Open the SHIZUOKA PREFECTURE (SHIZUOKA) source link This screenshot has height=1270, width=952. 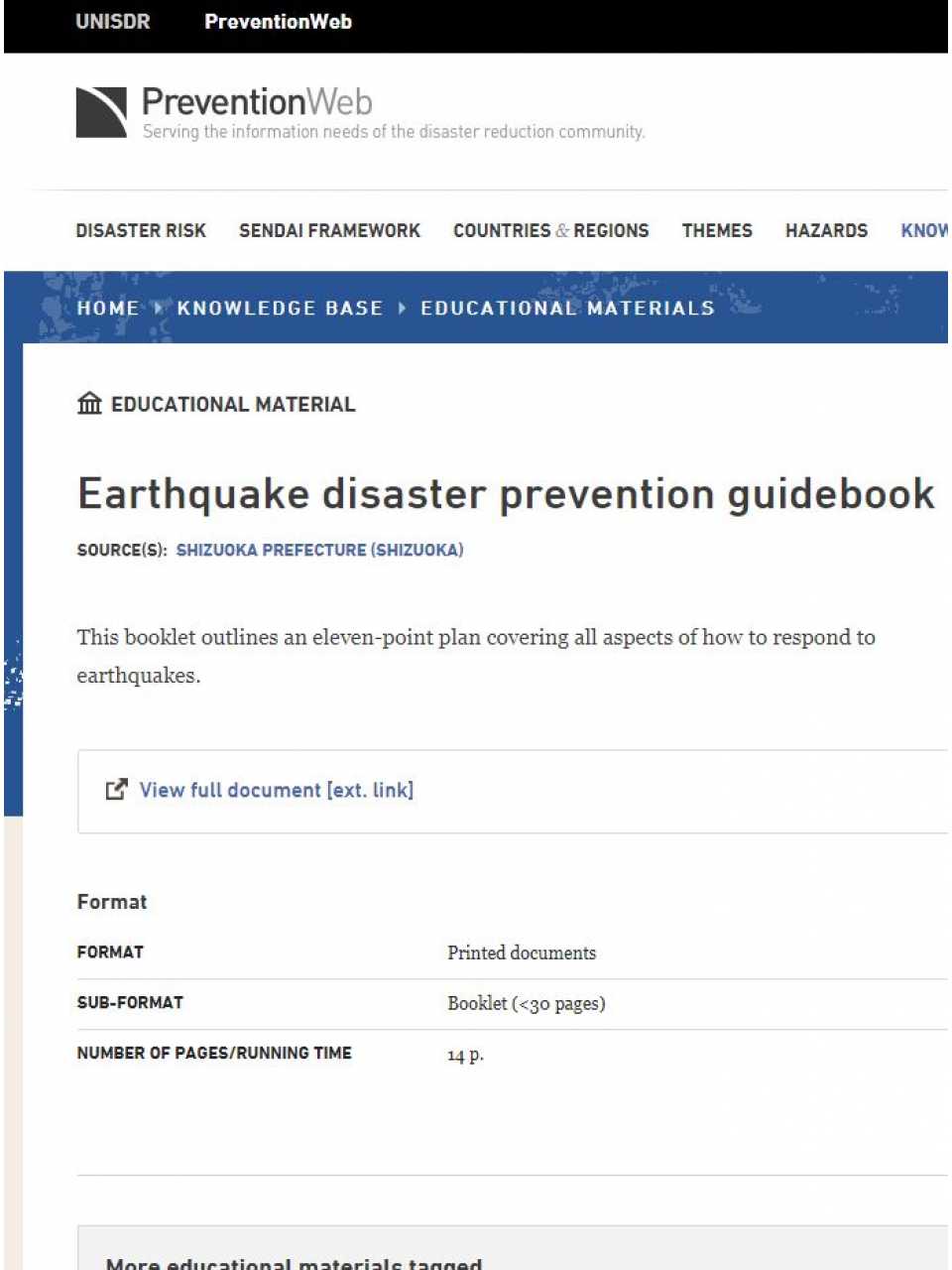(x=319, y=550)
